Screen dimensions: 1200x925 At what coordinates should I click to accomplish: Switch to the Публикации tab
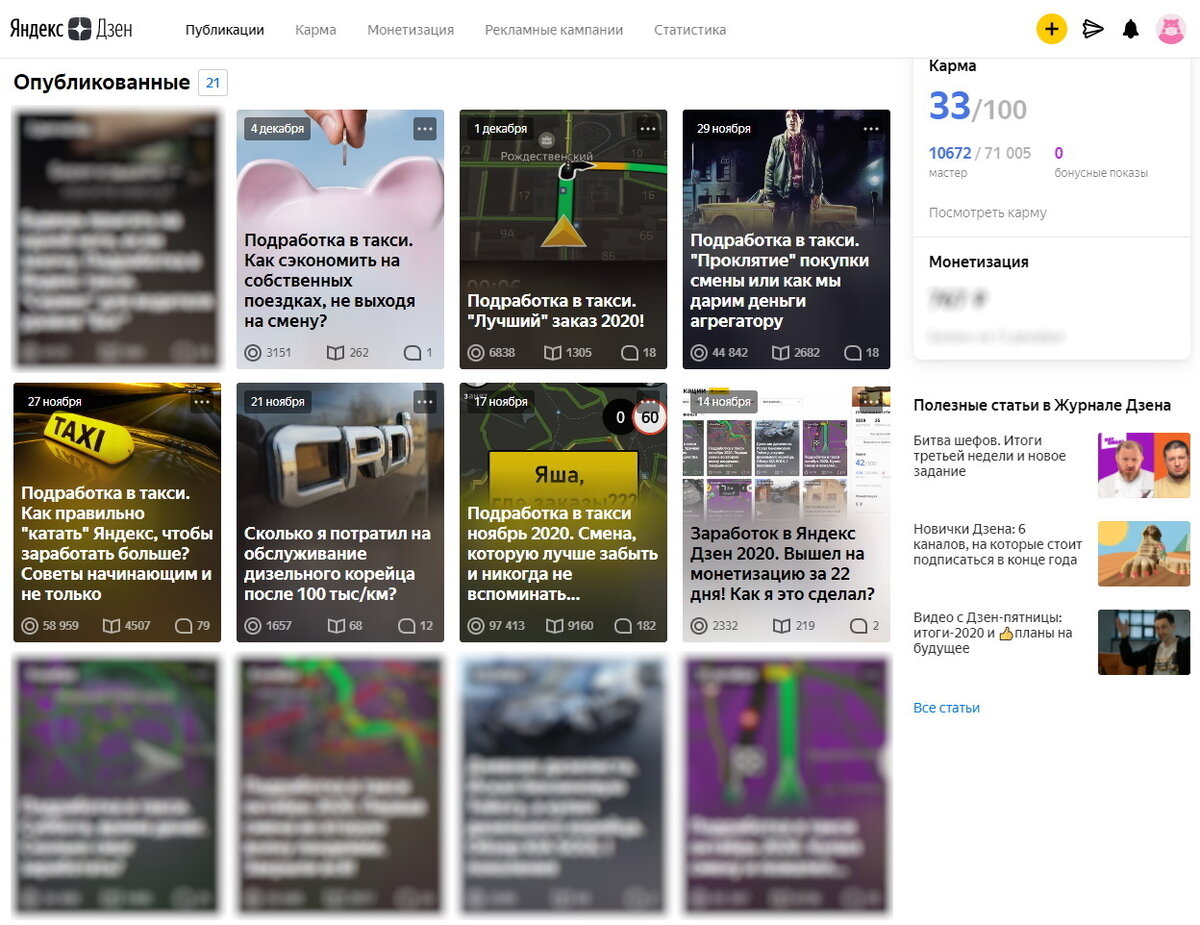[225, 30]
